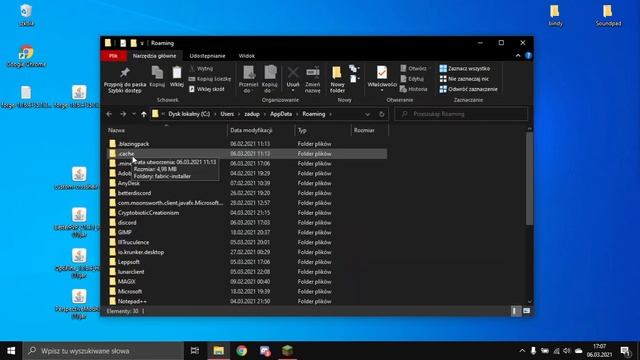The height and width of the screenshot is (360, 640).
Task: Click the file list vertical scrollbar
Action: click(529, 178)
